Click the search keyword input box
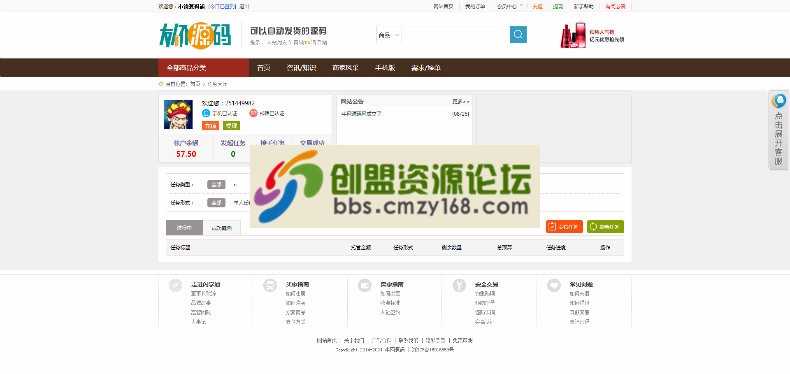Screen dimensions: 790x374 coord(455,35)
